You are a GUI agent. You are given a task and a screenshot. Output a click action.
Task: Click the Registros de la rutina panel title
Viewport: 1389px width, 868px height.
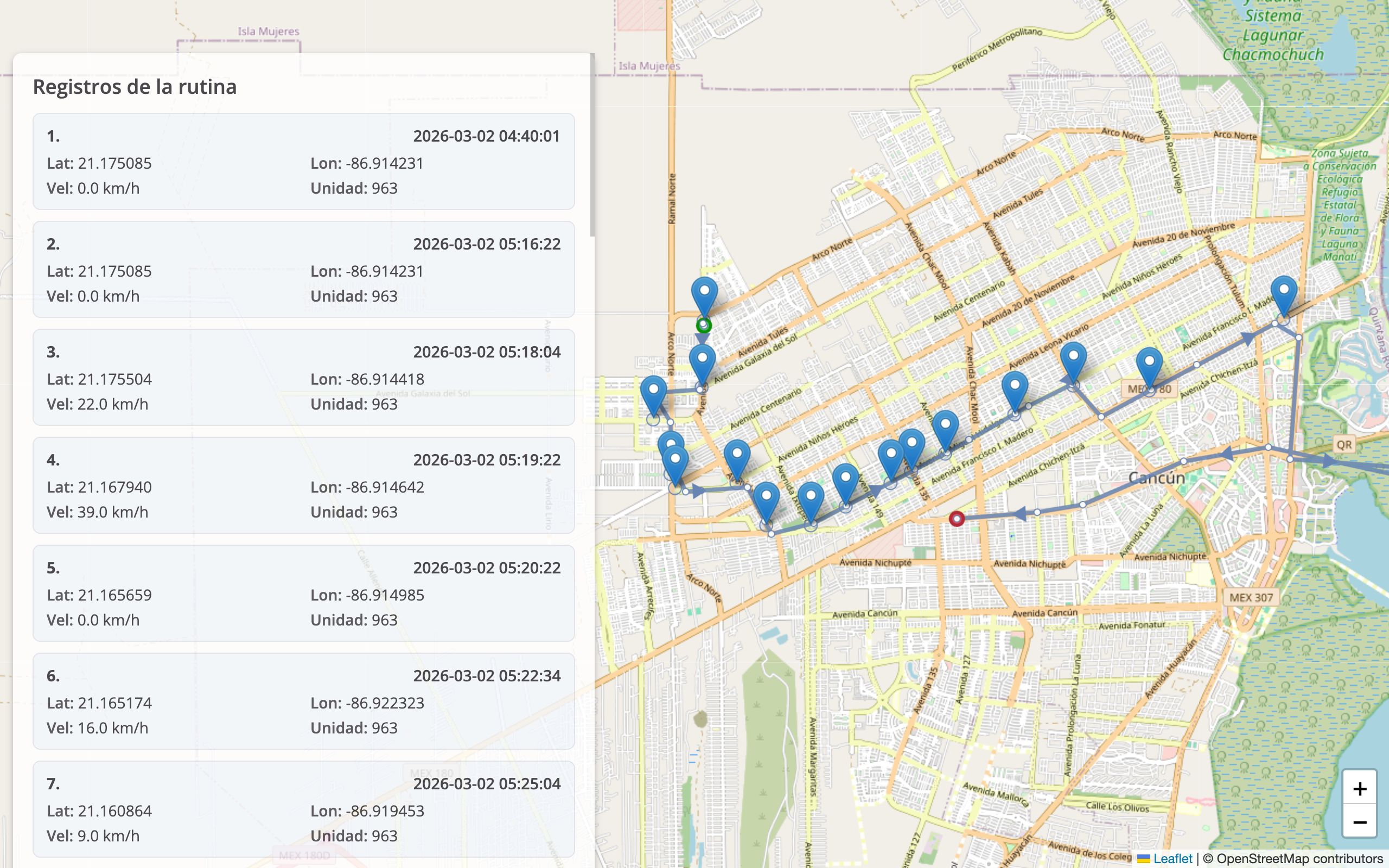tap(135, 87)
